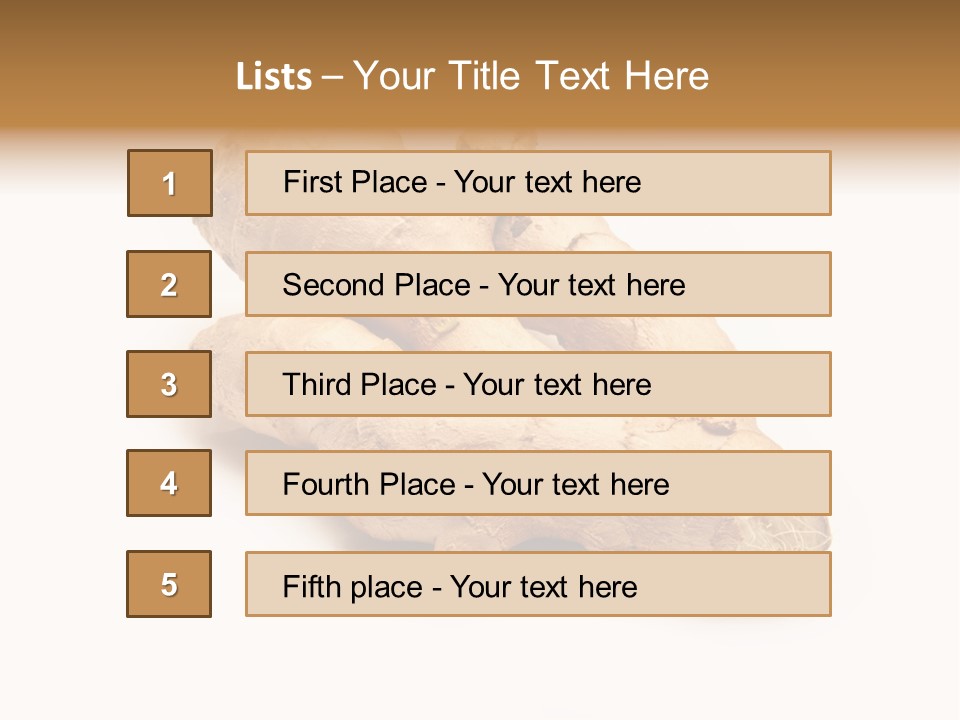Click the number 1 box
Viewport: 960px width, 720px height.
pos(170,183)
